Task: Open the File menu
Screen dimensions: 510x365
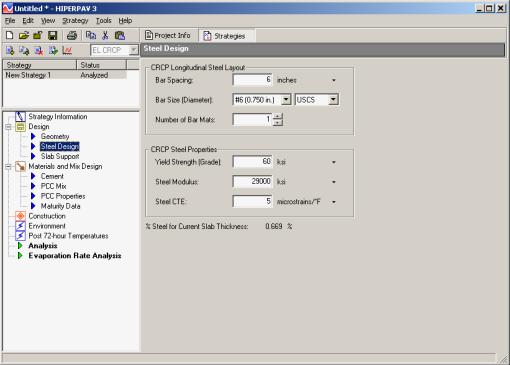Action: click(x=10, y=21)
